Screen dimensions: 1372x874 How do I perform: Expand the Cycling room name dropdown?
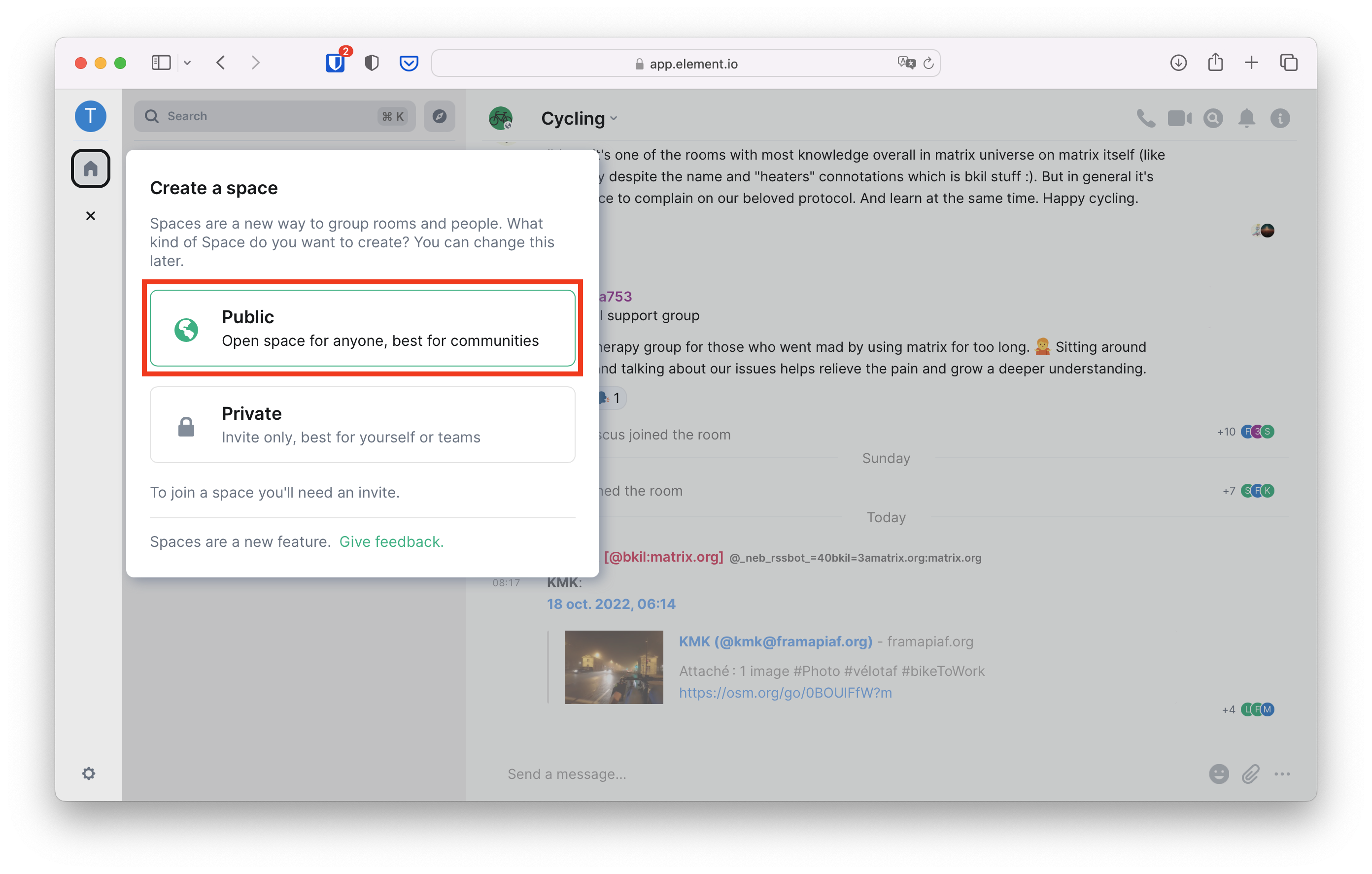(x=614, y=119)
